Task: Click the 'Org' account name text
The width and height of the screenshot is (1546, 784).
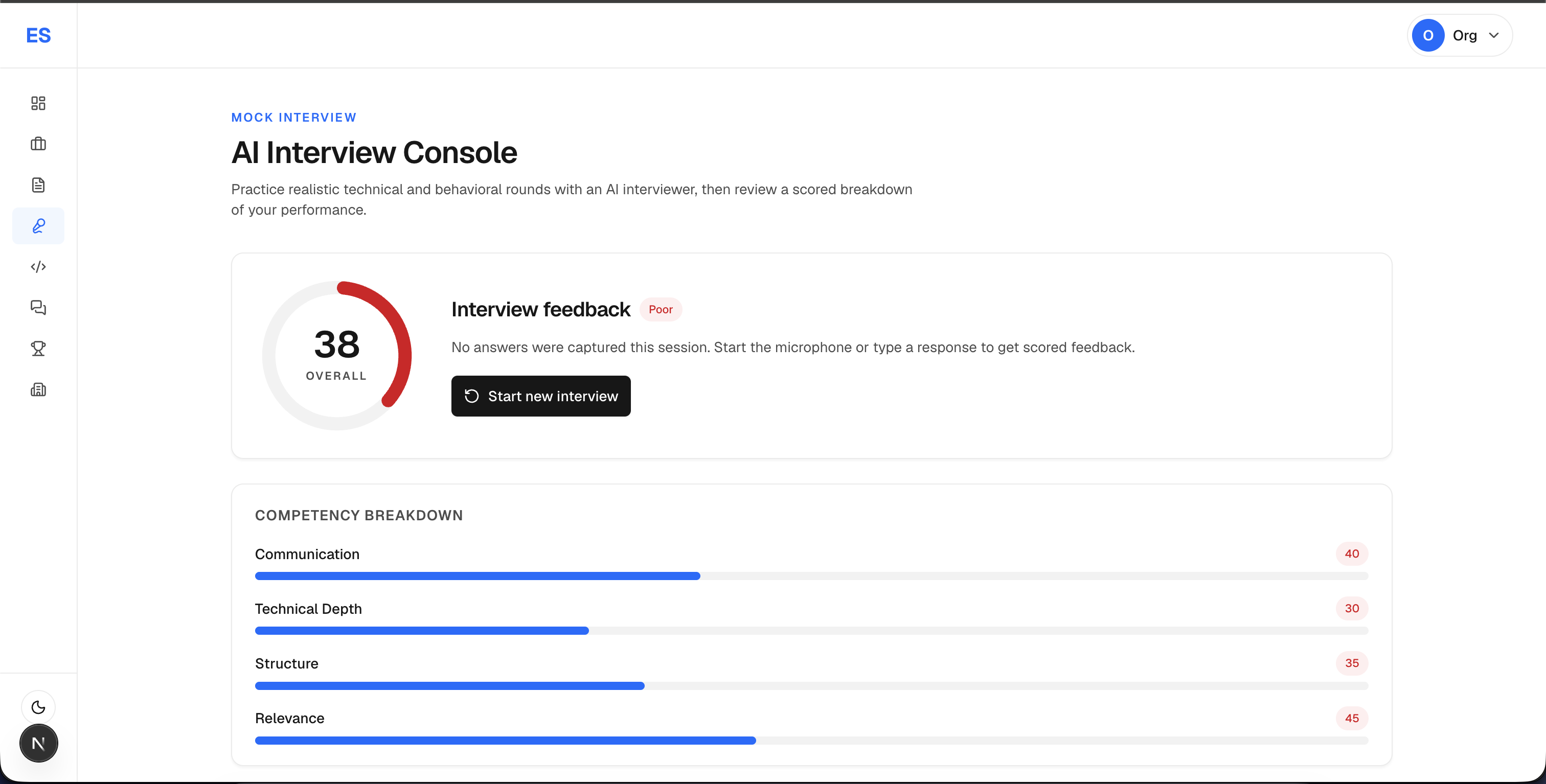Action: [1464, 35]
